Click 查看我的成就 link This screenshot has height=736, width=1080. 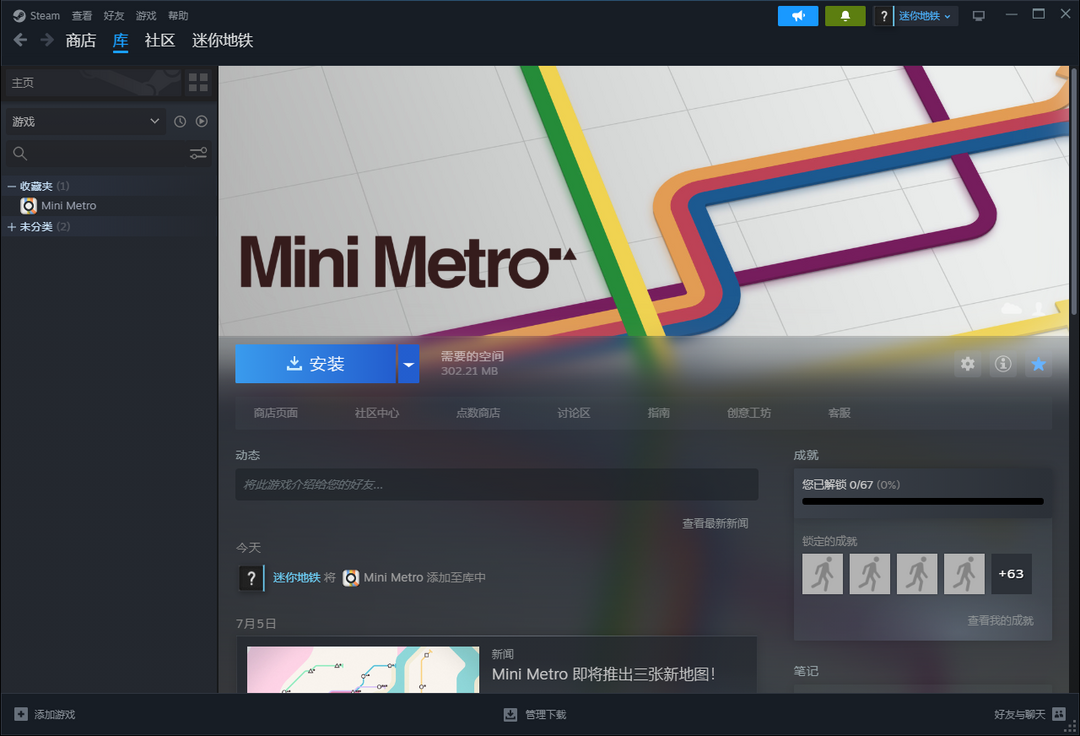click(x=1000, y=621)
